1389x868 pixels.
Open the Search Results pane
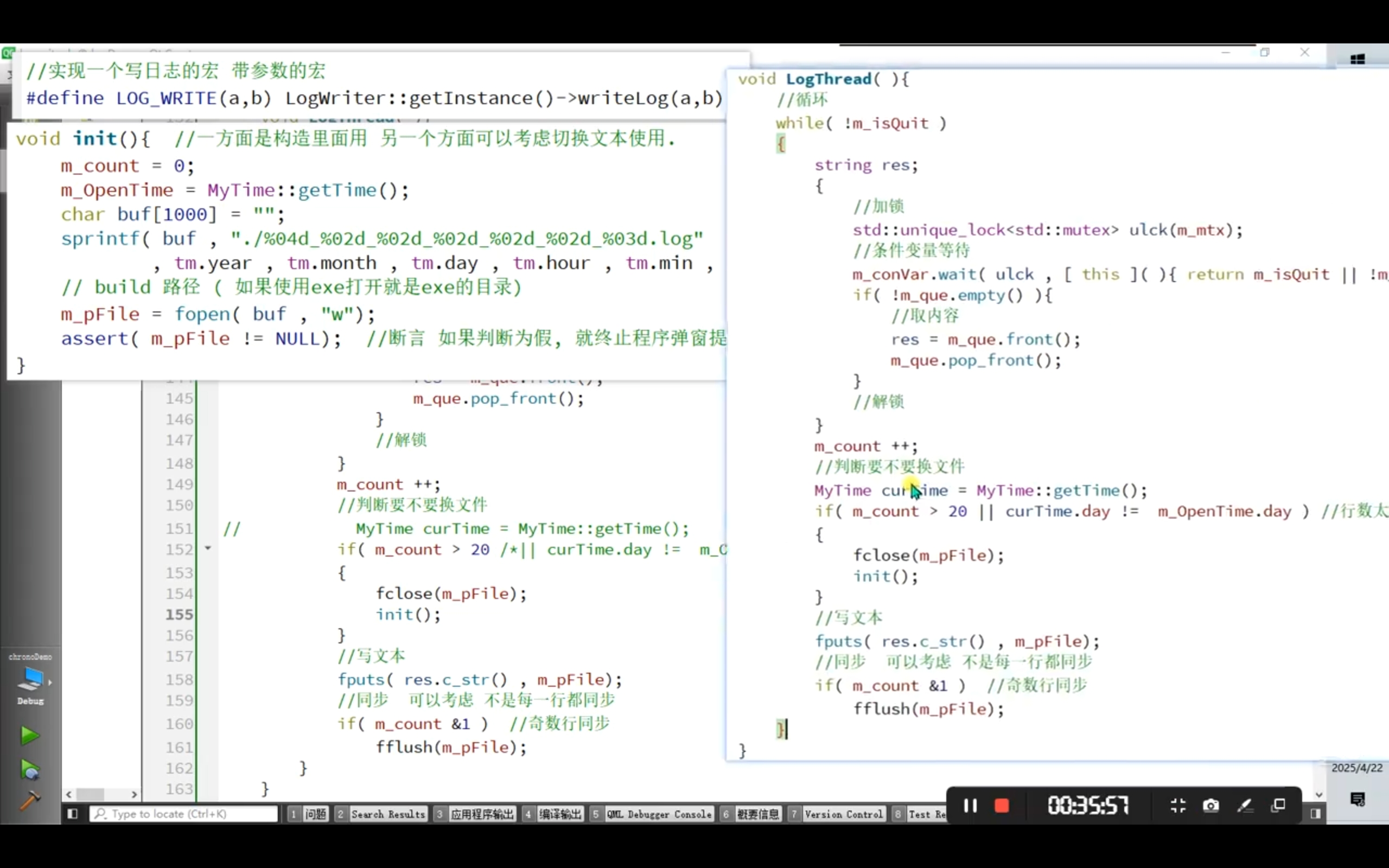[x=387, y=814]
